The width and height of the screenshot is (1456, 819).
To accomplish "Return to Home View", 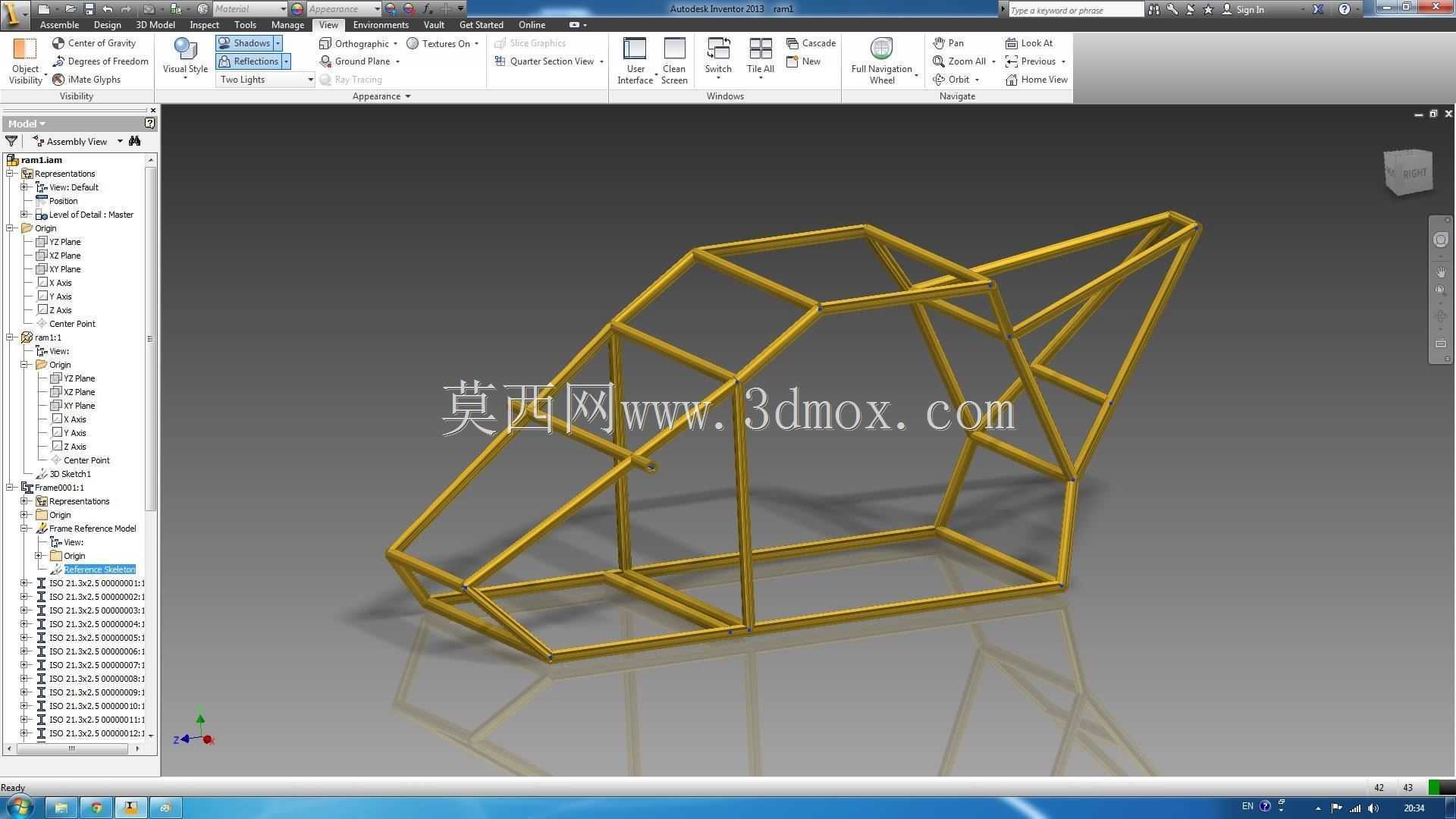I will coord(1036,80).
